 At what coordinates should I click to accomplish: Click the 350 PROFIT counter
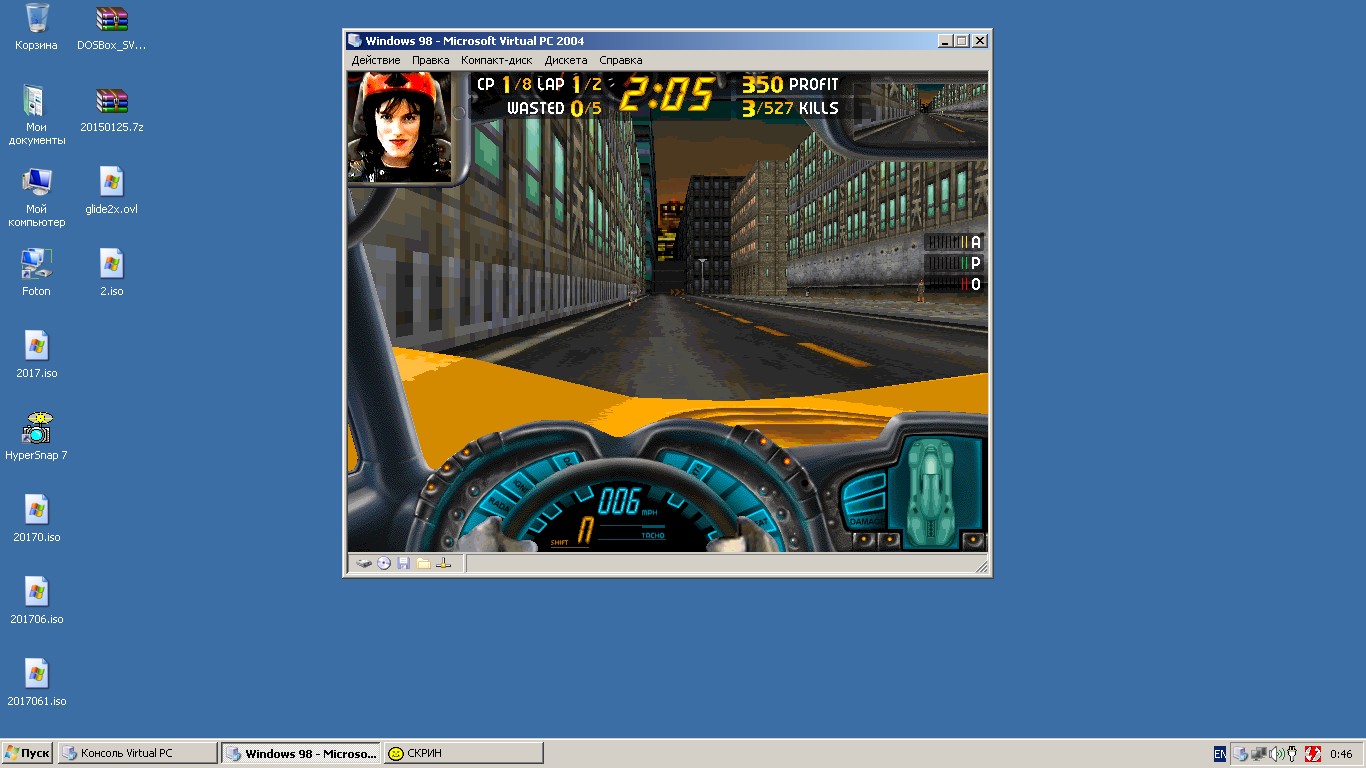click(x=790, y=85)
